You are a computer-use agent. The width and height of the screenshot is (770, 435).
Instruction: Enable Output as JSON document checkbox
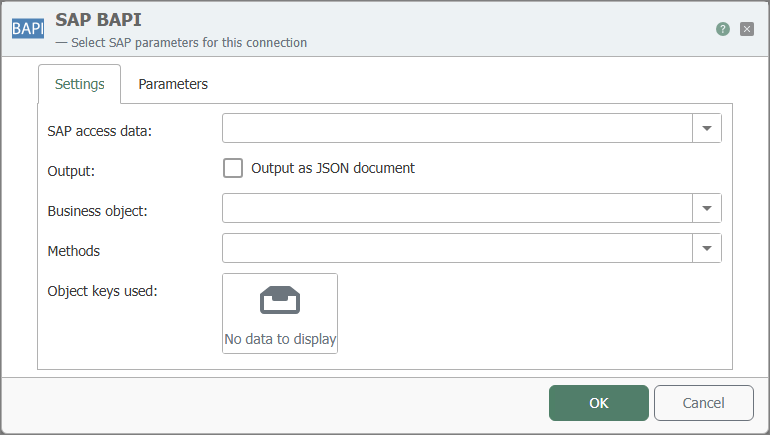point(233,168)
